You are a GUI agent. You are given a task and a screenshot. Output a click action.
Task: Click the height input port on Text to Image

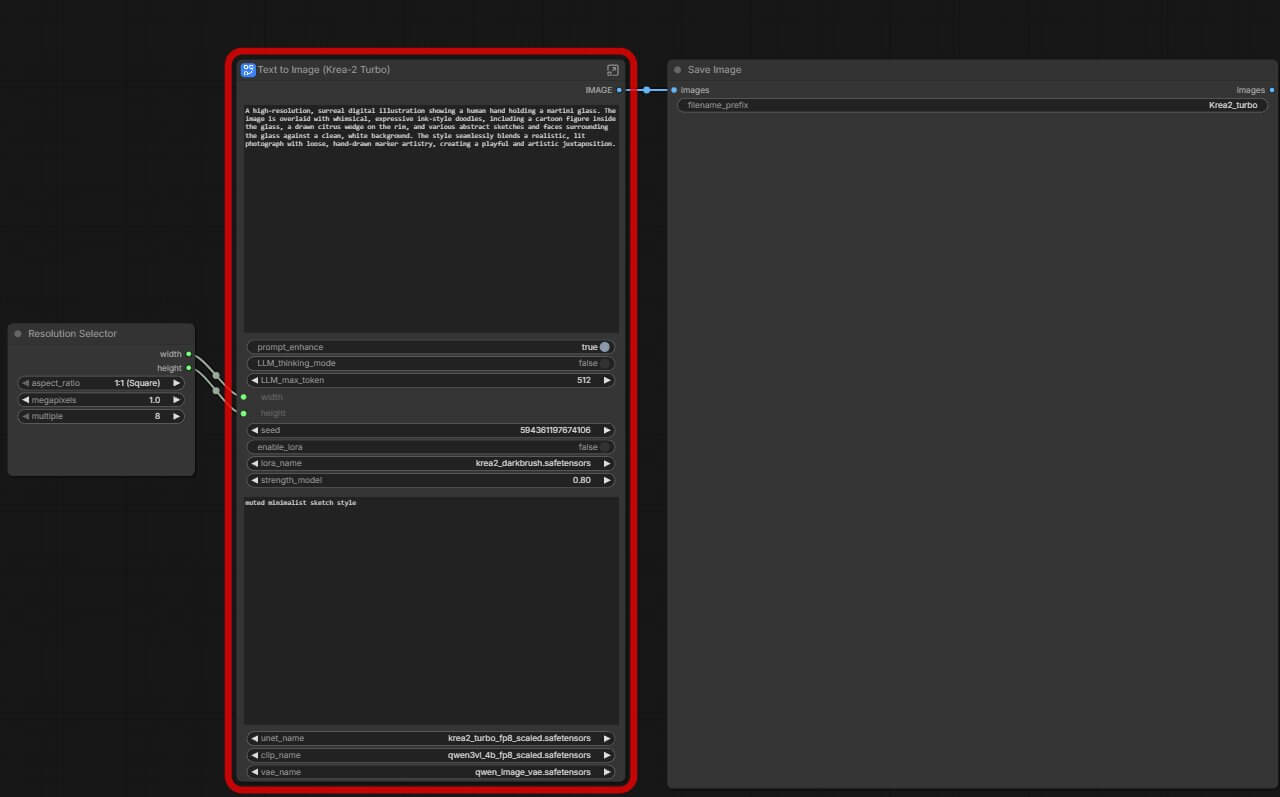pyautogui.click(x=243, y=413)
